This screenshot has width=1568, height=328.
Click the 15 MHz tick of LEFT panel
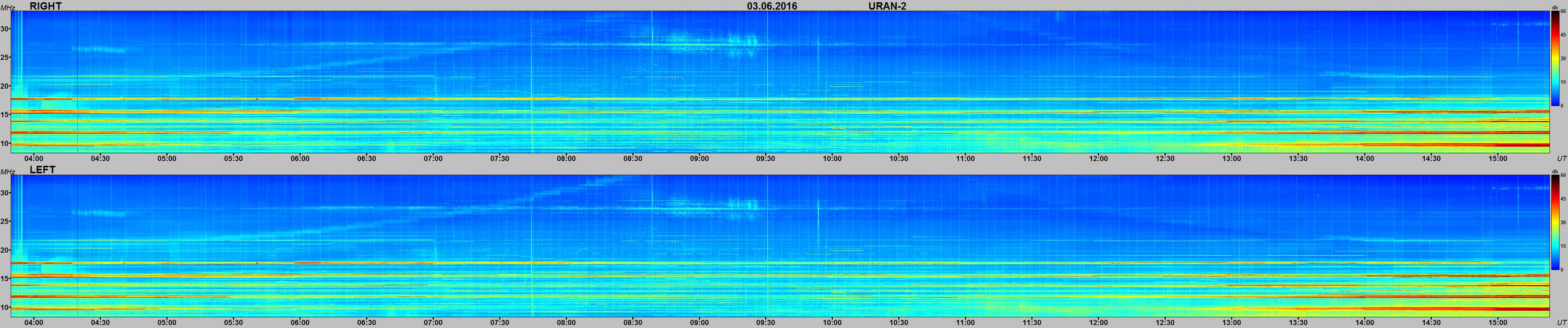click(5, 279)
